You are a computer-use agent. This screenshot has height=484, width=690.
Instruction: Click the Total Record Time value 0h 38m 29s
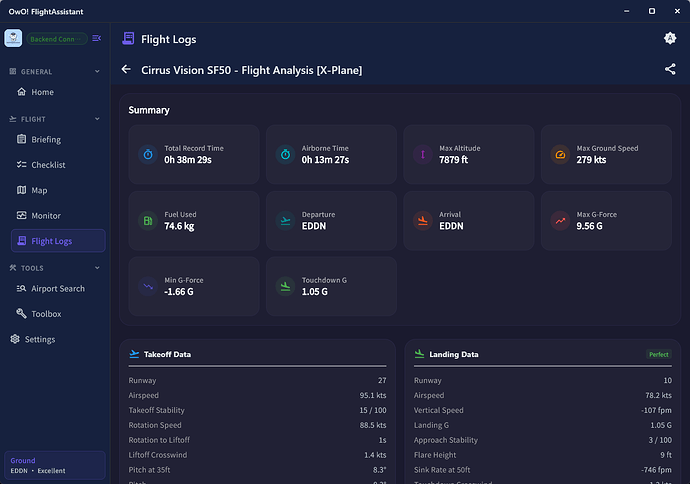point(188,160)
